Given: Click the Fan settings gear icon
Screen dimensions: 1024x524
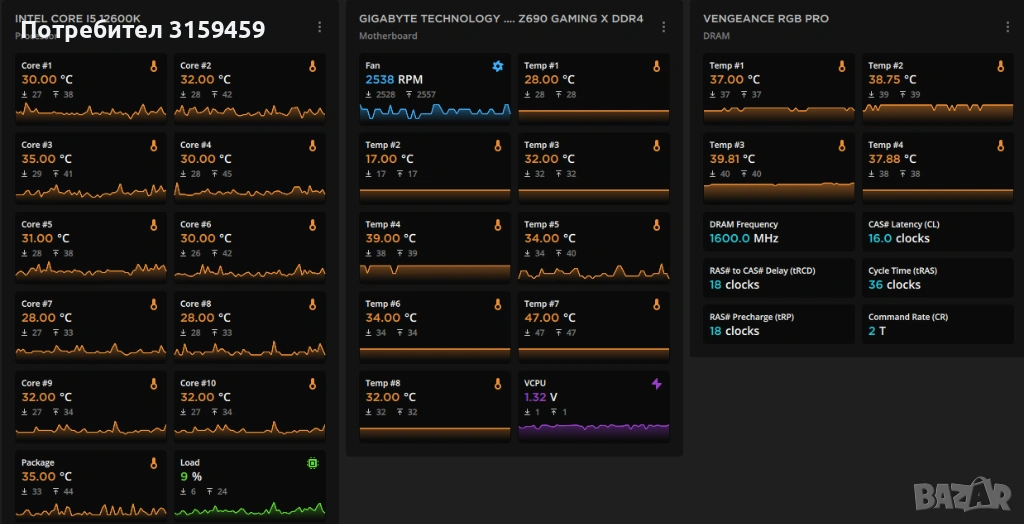Looking at the screenshot, I should click(498, 67).
